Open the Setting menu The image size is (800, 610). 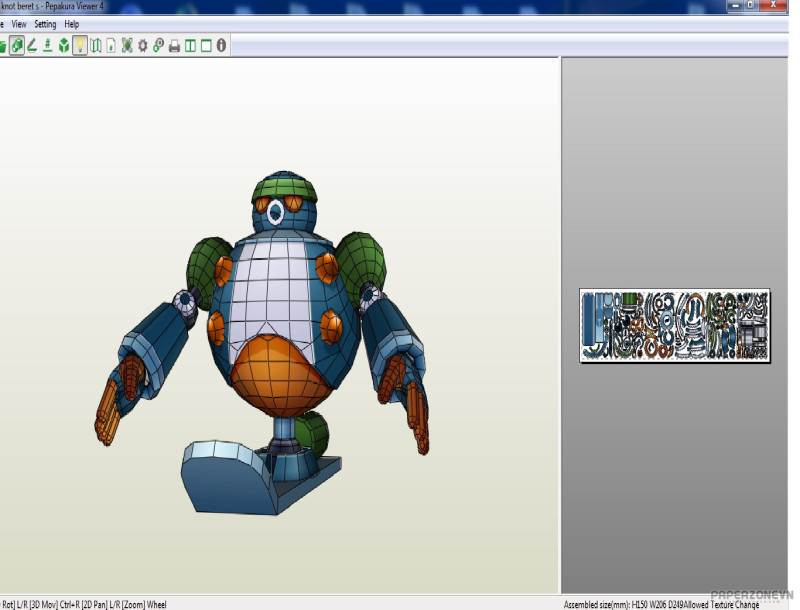pos(45,24)
